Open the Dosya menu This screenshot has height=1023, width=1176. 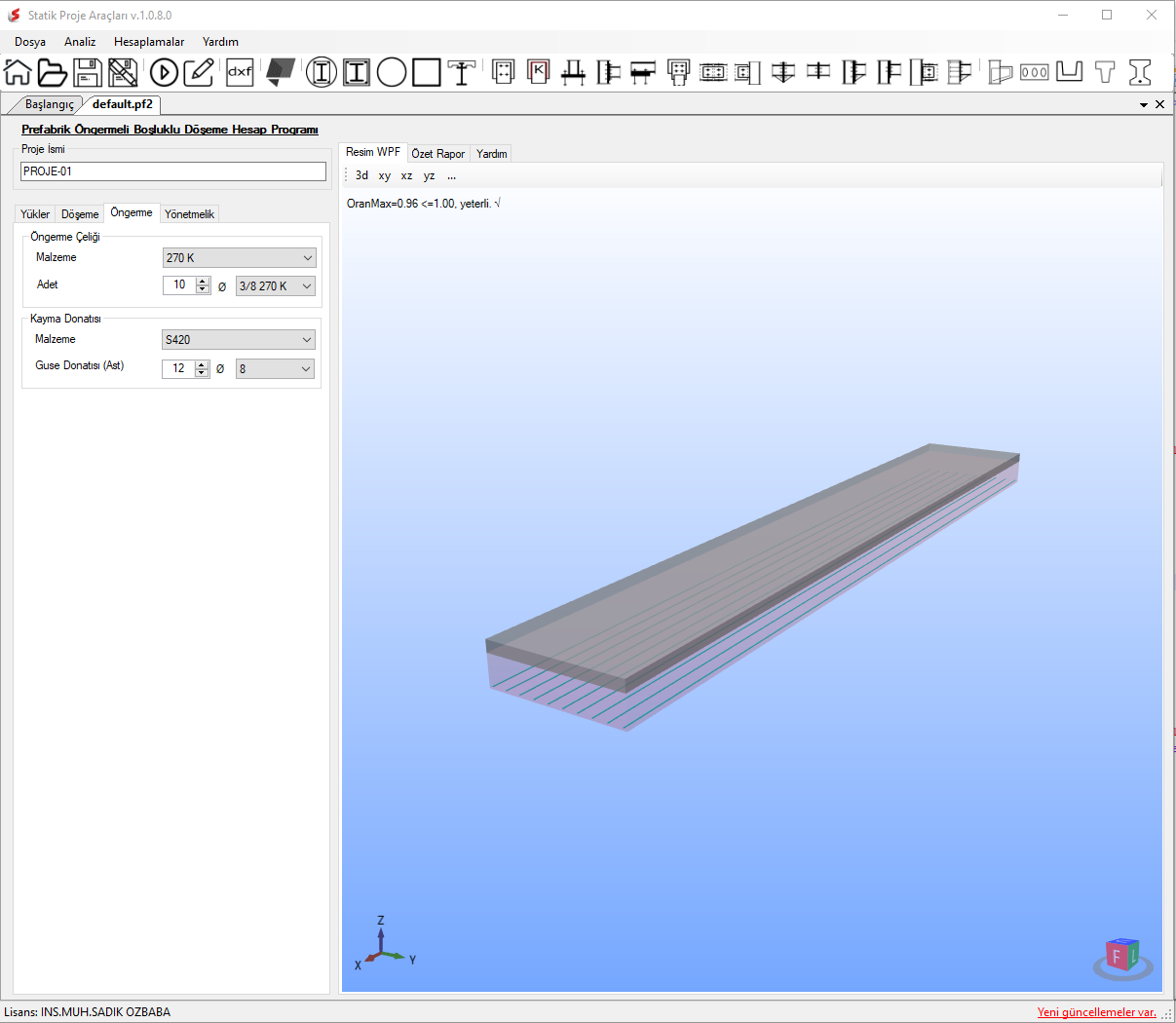(30, 42)
